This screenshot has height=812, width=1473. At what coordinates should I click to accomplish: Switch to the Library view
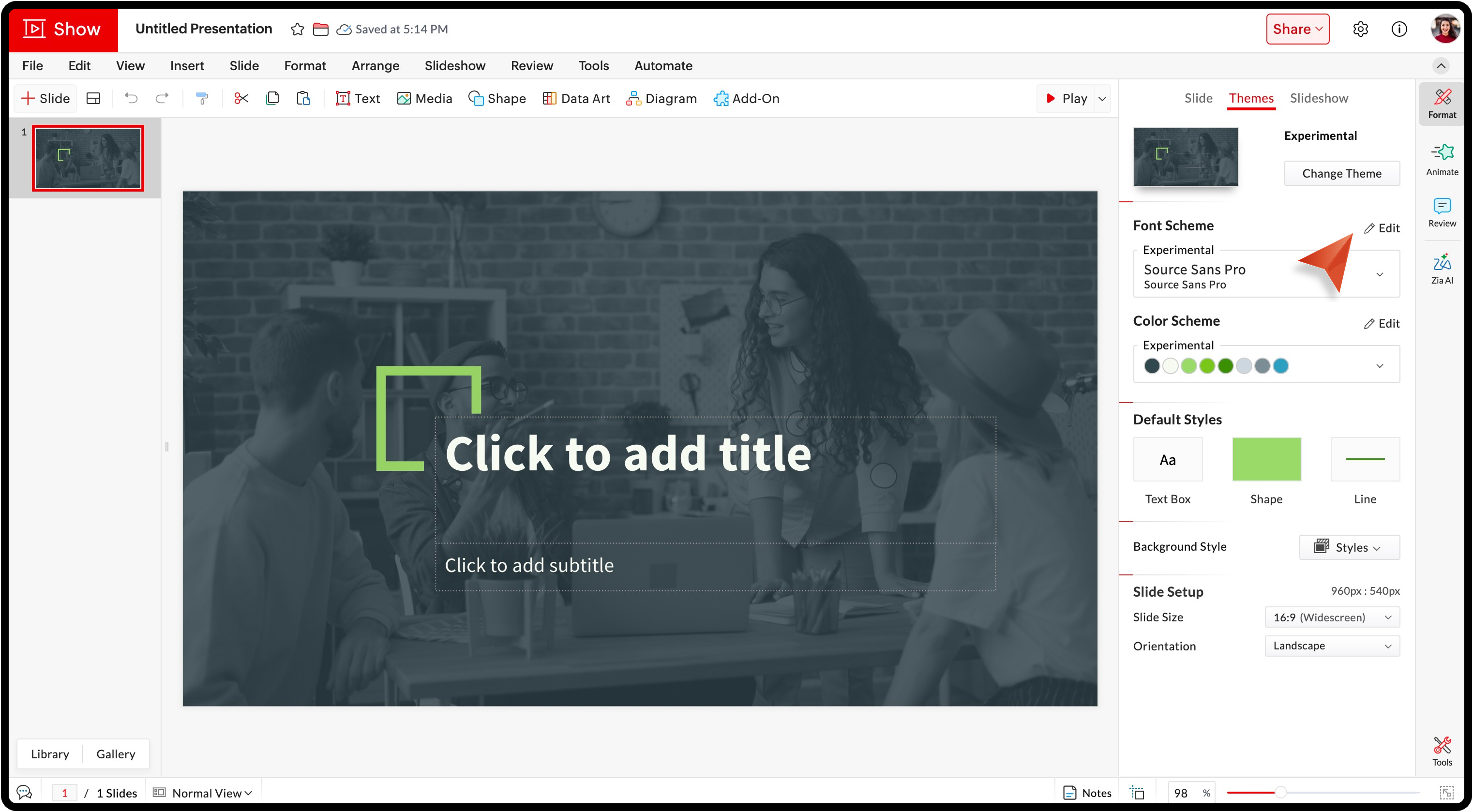coord(50,753)
